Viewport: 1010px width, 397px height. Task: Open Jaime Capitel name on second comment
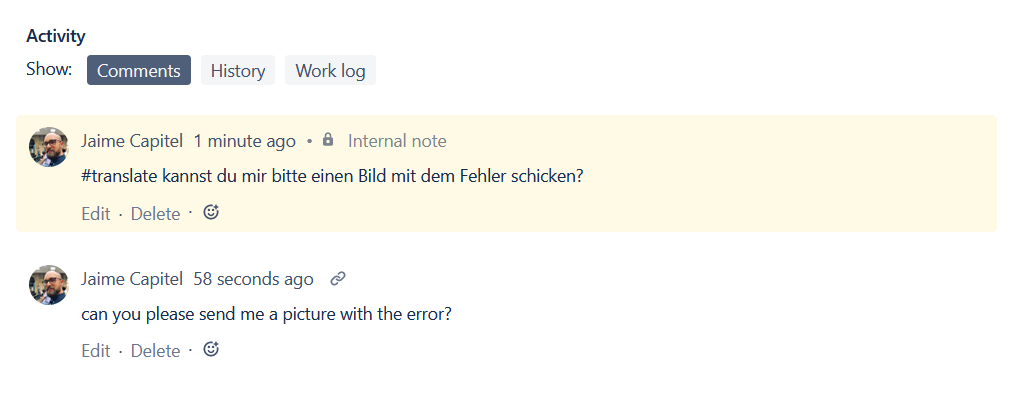point(132,279)
